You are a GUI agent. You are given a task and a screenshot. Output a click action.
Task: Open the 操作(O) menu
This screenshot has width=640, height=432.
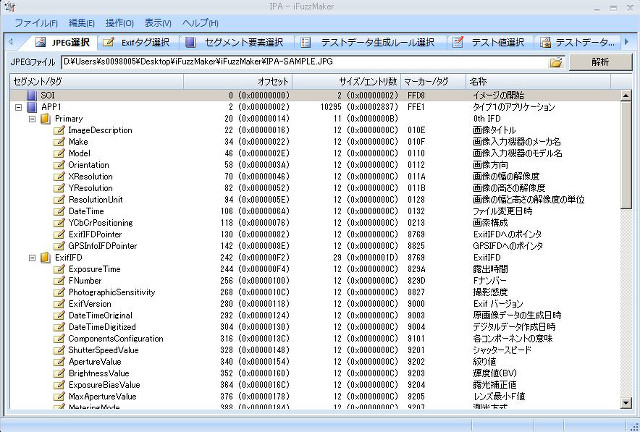pyautogui.click(x=119, y=23)
